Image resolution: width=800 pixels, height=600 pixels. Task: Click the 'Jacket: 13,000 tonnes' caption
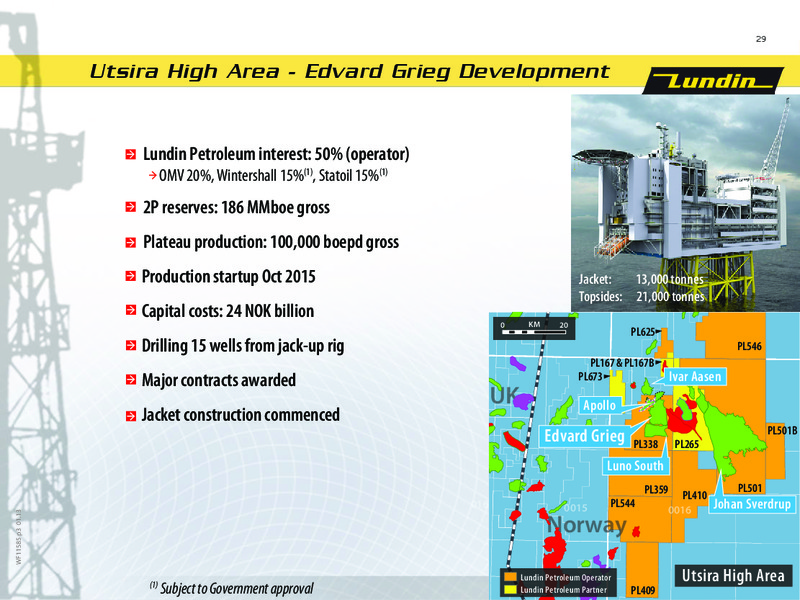click(x=641, y=279)
